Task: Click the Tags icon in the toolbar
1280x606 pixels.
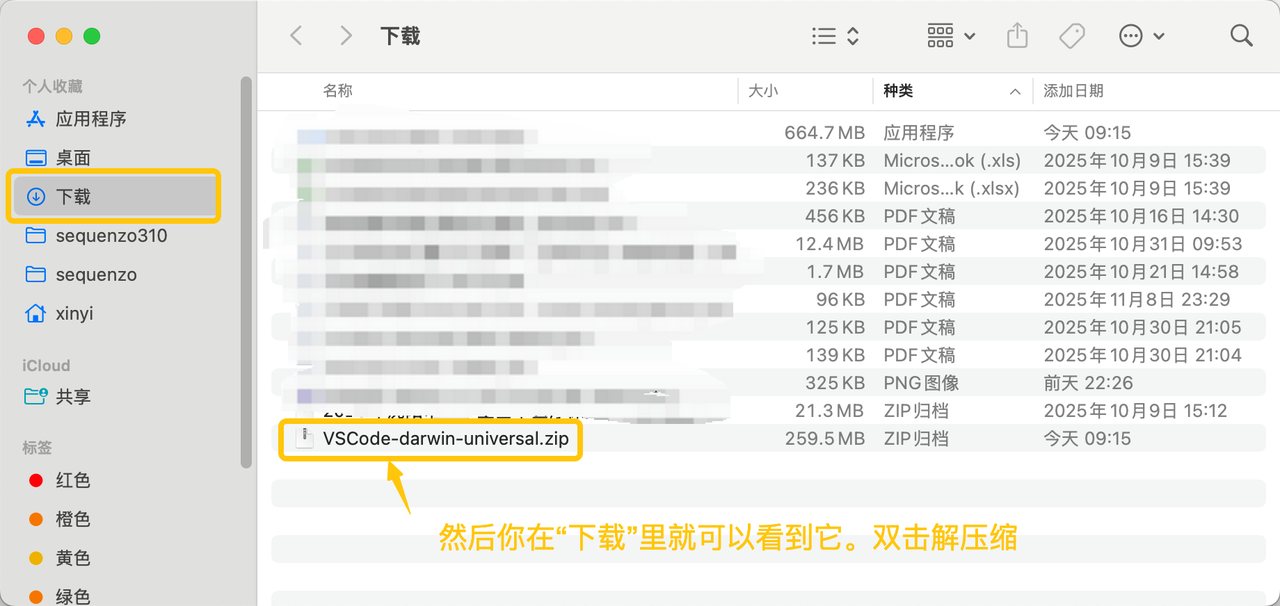Action: pyautogui.click(x=1071, y=35)
